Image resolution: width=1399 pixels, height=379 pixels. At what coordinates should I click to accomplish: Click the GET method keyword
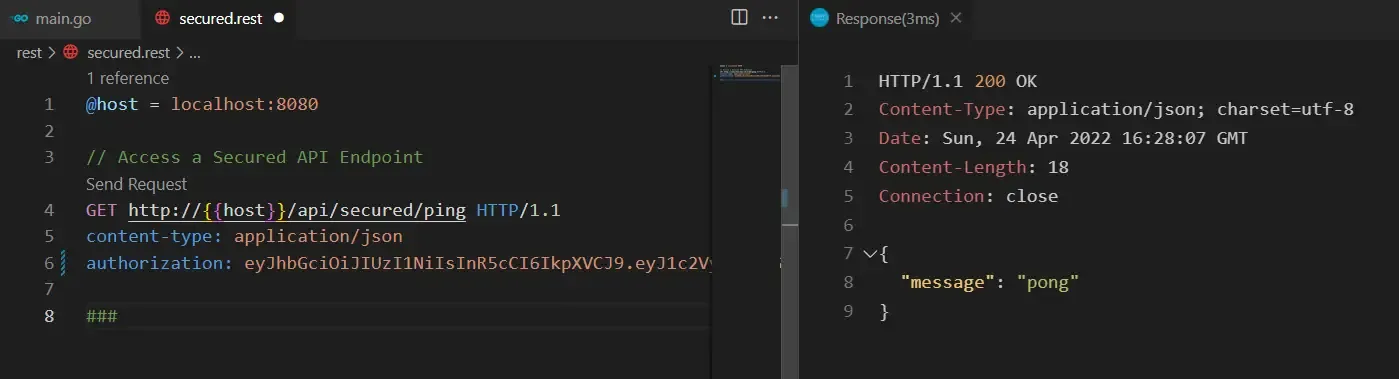102,210
